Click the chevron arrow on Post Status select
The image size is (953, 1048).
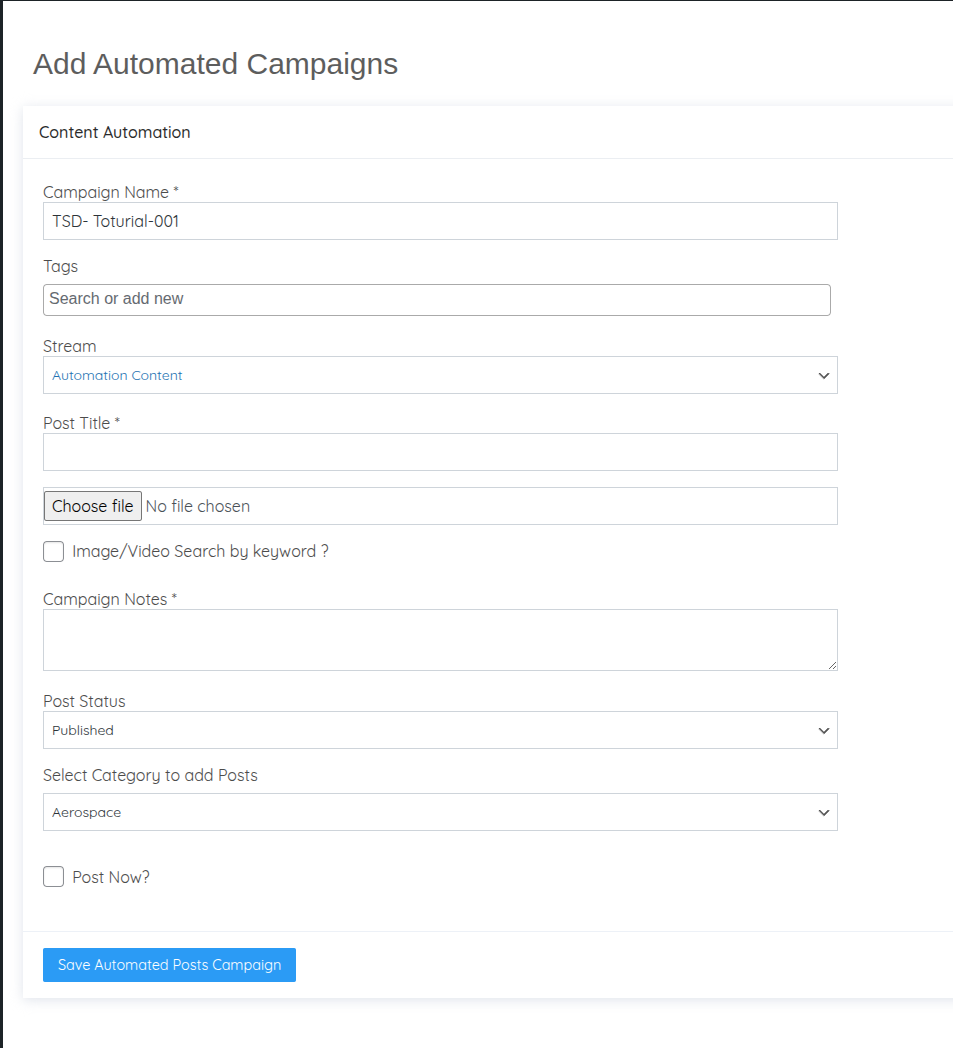tap(824, 731)
